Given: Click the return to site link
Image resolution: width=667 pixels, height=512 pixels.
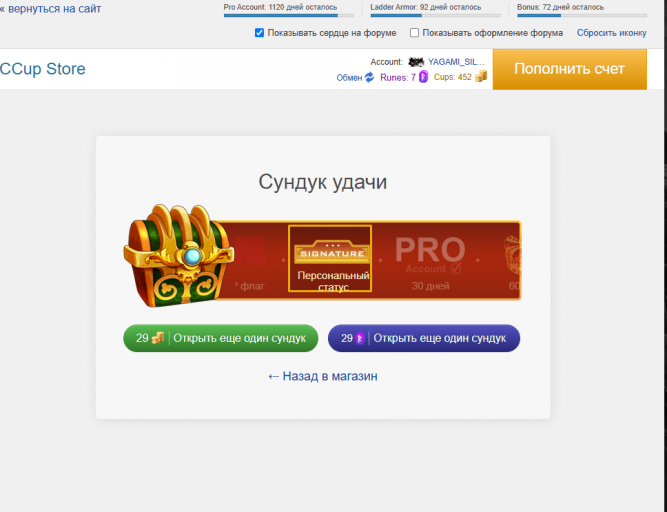Looking at the screenshot, I should click(51, 9).
